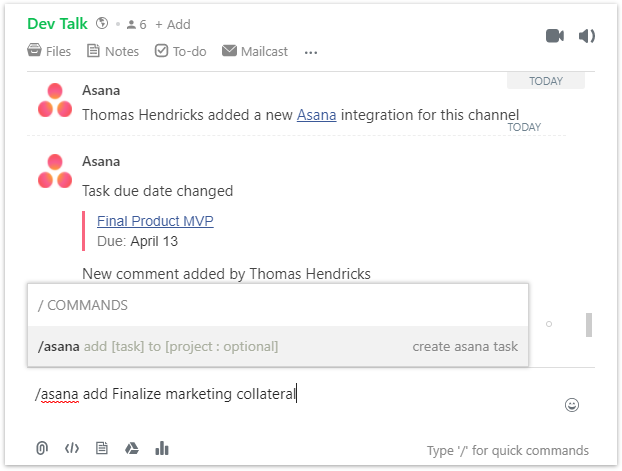Select the /asana add task command suggestion
The width and height of the screenshot is (622, 471).
coord(278,346)
